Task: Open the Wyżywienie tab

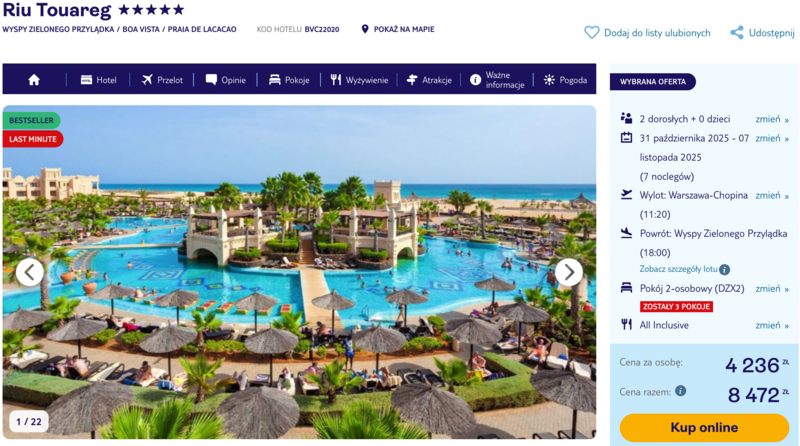Action: [x=359, y=80]
